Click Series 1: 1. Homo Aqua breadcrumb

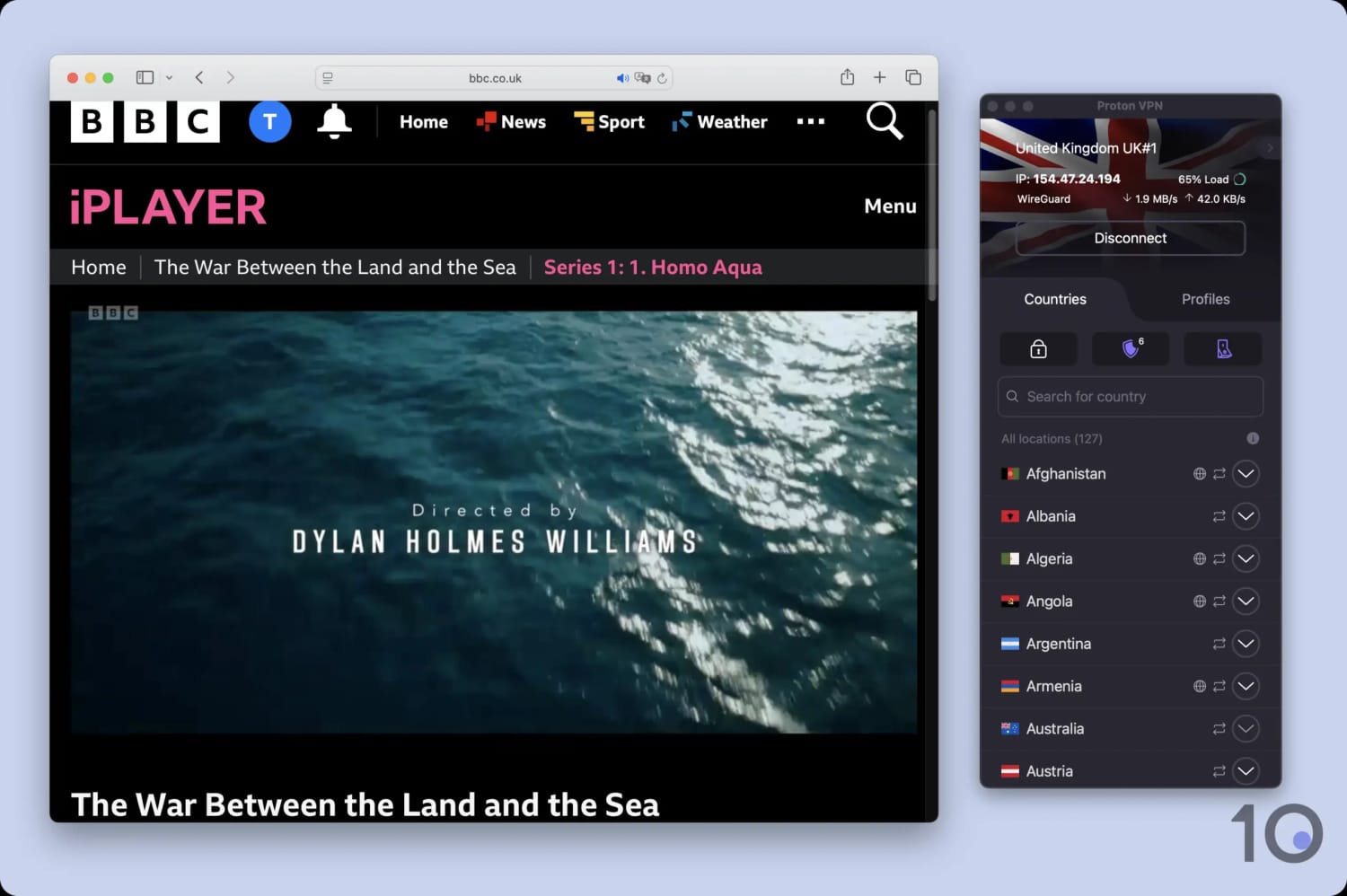[653, 267]
